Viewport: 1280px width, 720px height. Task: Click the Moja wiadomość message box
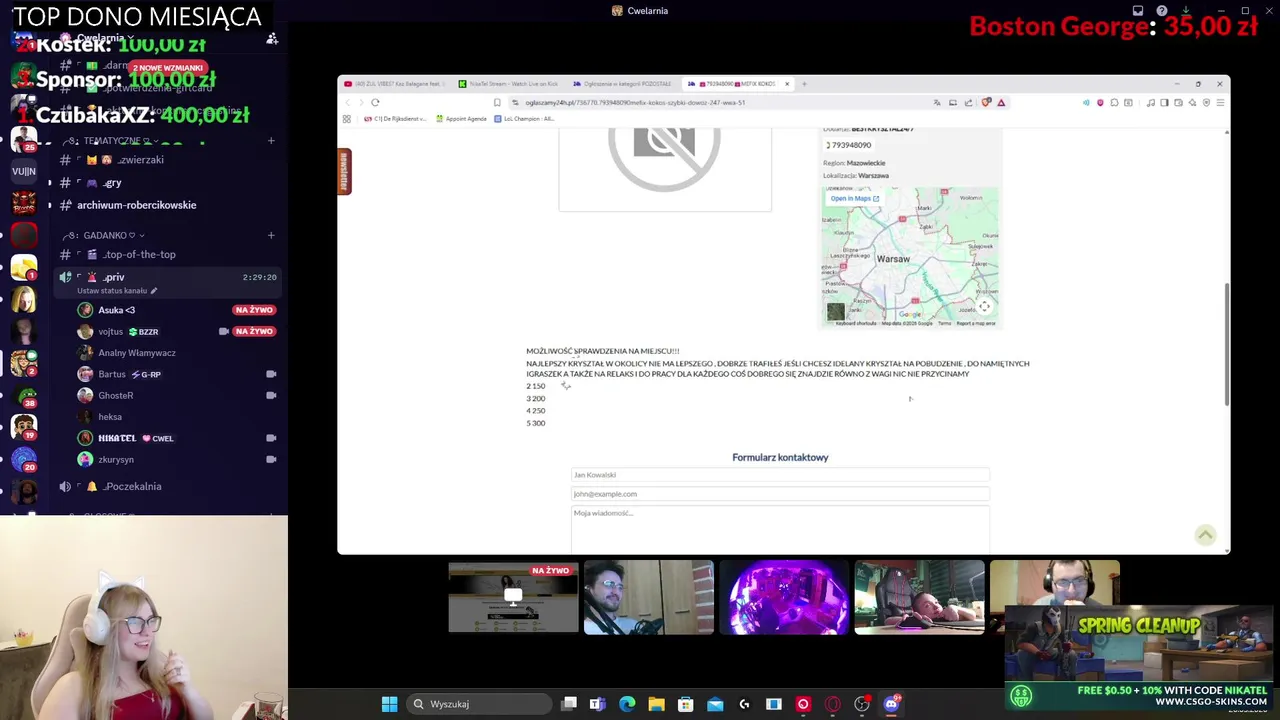coord(780,528)
